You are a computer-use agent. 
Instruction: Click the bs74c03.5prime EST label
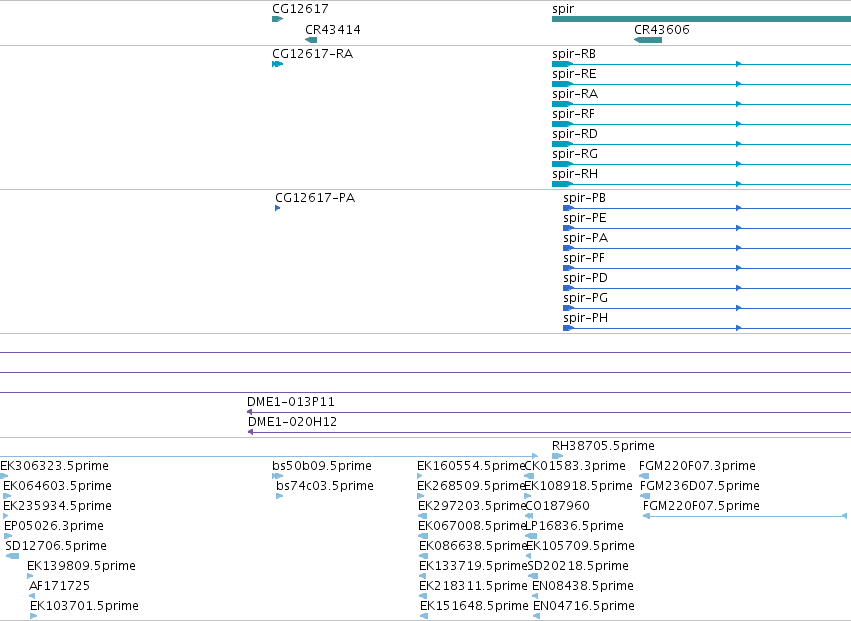point(325,486)
